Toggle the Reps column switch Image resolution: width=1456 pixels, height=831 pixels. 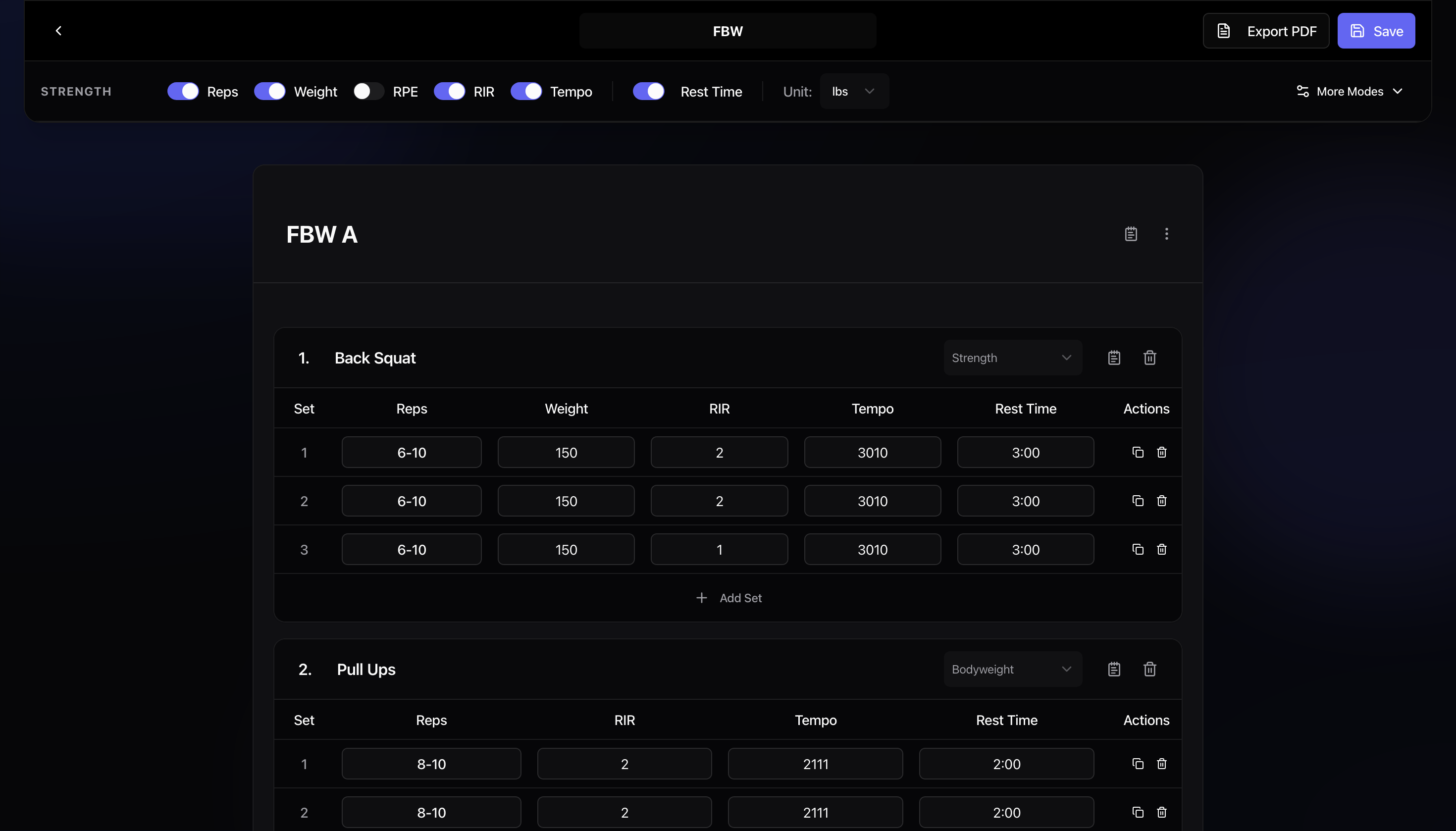pos(183,91)
